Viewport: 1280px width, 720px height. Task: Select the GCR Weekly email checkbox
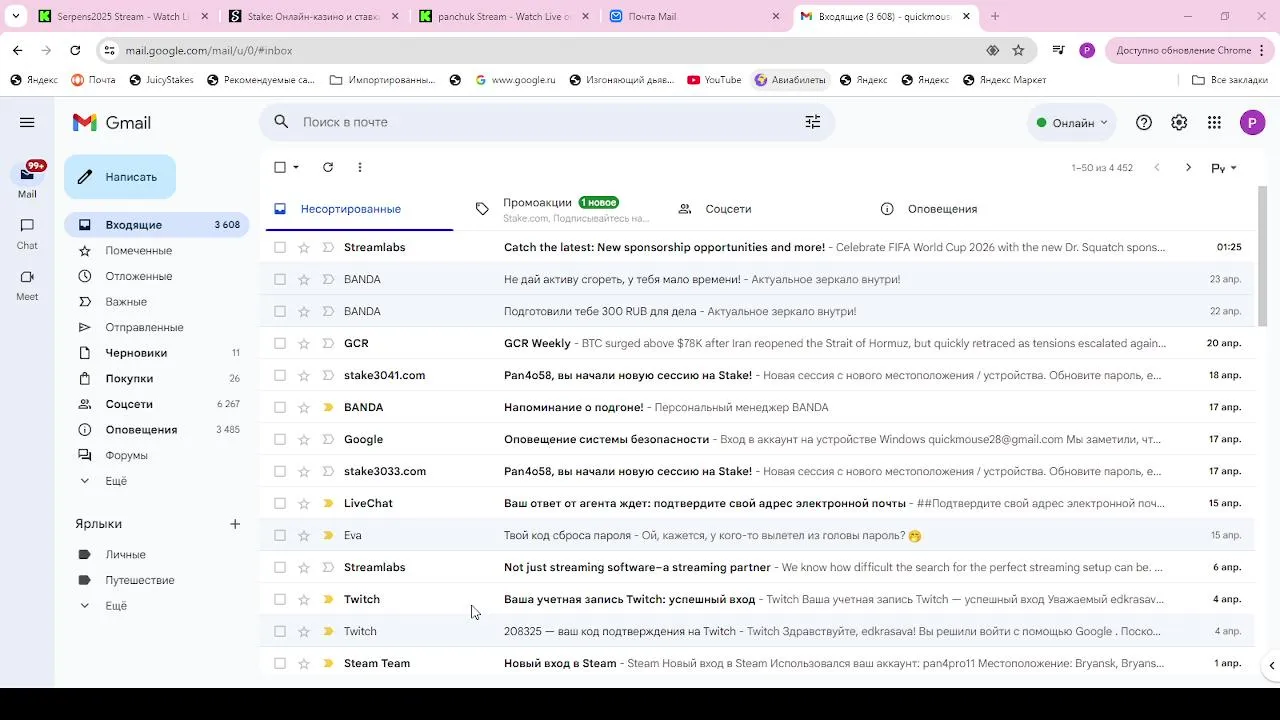(x=280, y=343)
